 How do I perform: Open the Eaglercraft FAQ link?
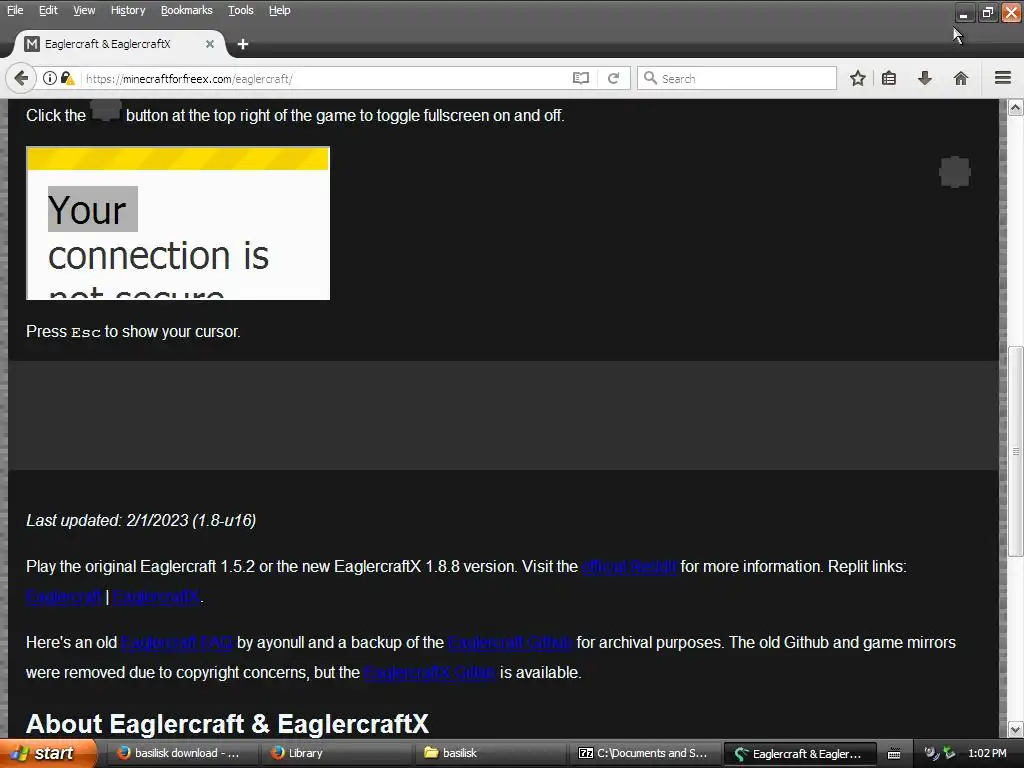(177, 643)
